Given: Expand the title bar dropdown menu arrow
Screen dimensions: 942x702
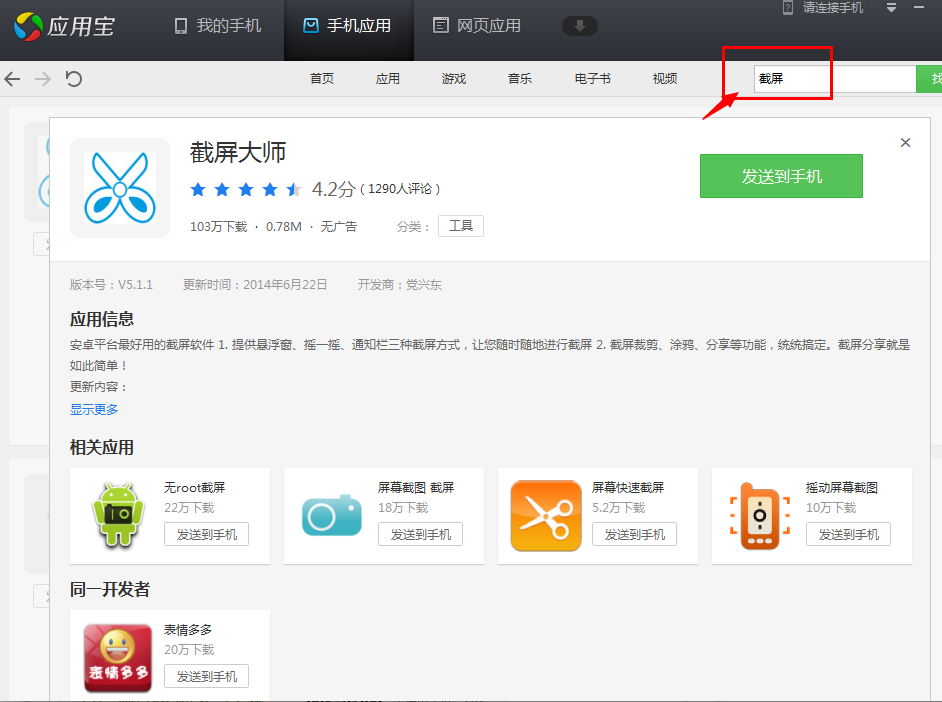Looking at the screenshot, I should tap(892, 8).
